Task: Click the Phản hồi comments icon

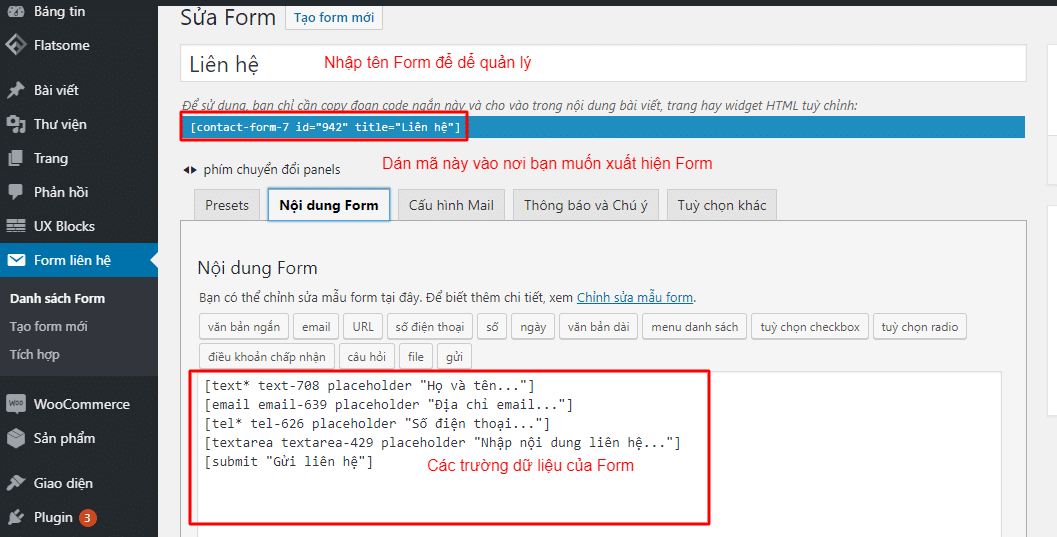Action: pos(16,192)
